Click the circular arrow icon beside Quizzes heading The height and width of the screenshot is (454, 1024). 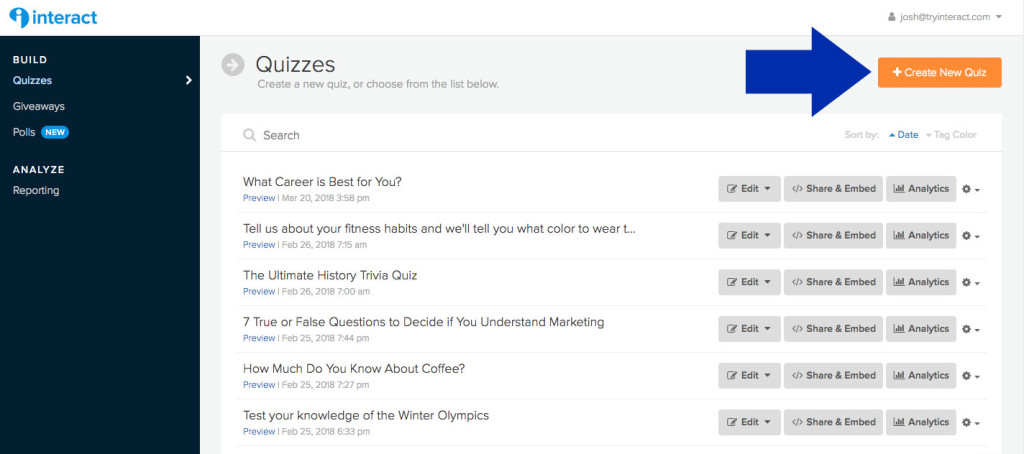pyautogui.click(x=232, y=65)
